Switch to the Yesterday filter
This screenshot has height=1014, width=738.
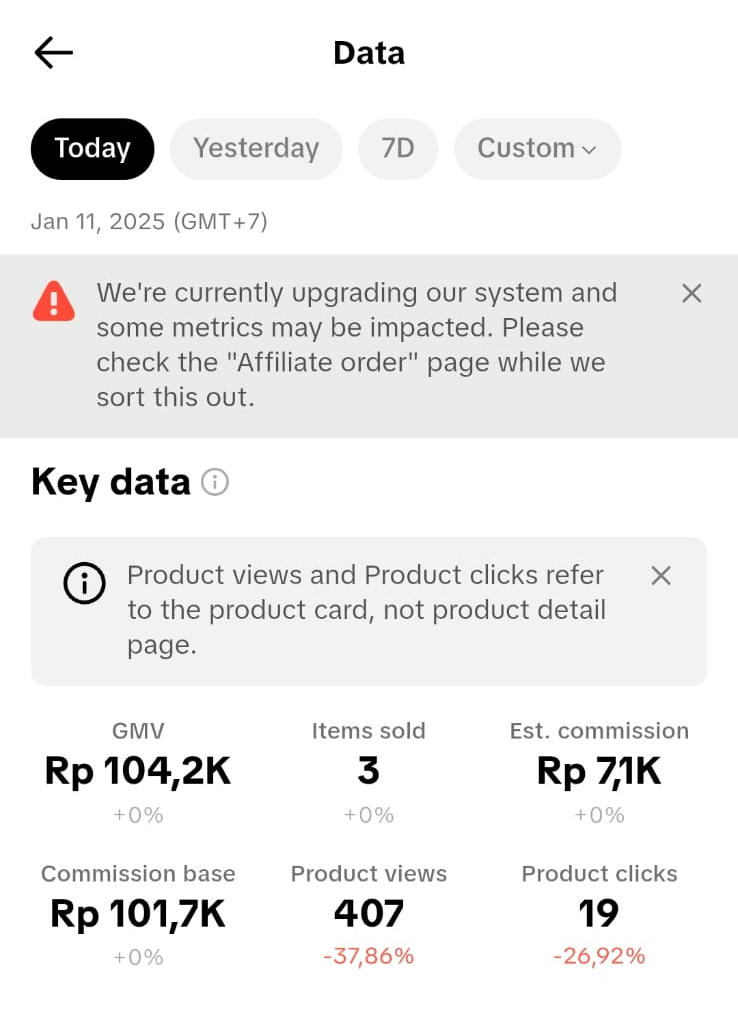click(256, 149)
